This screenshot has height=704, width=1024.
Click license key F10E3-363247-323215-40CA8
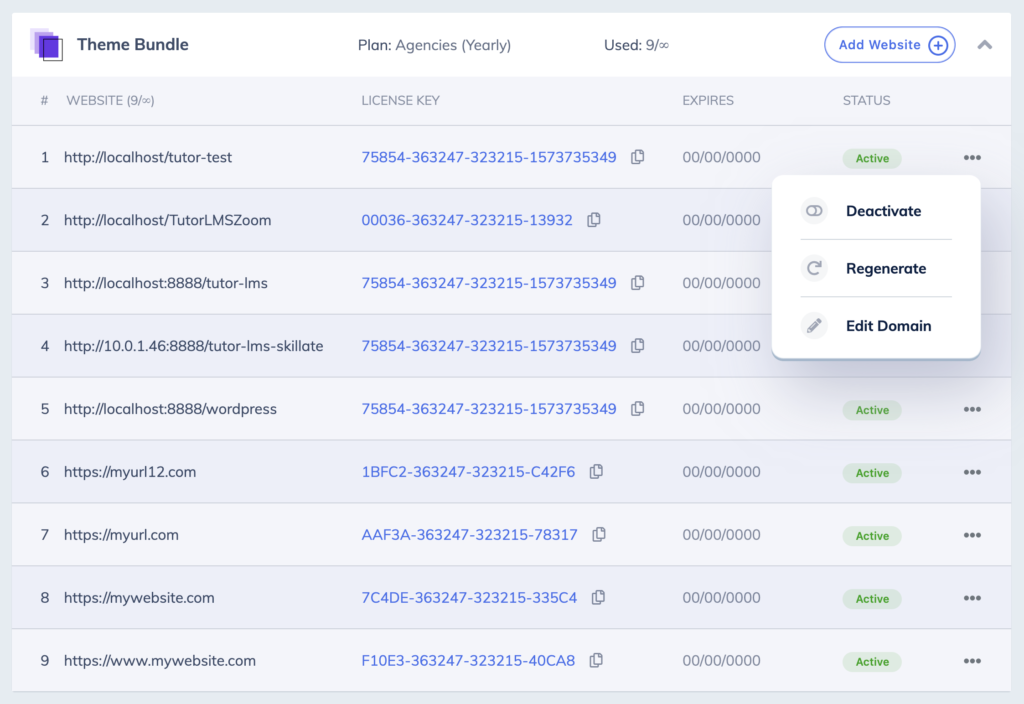(468, 660)
